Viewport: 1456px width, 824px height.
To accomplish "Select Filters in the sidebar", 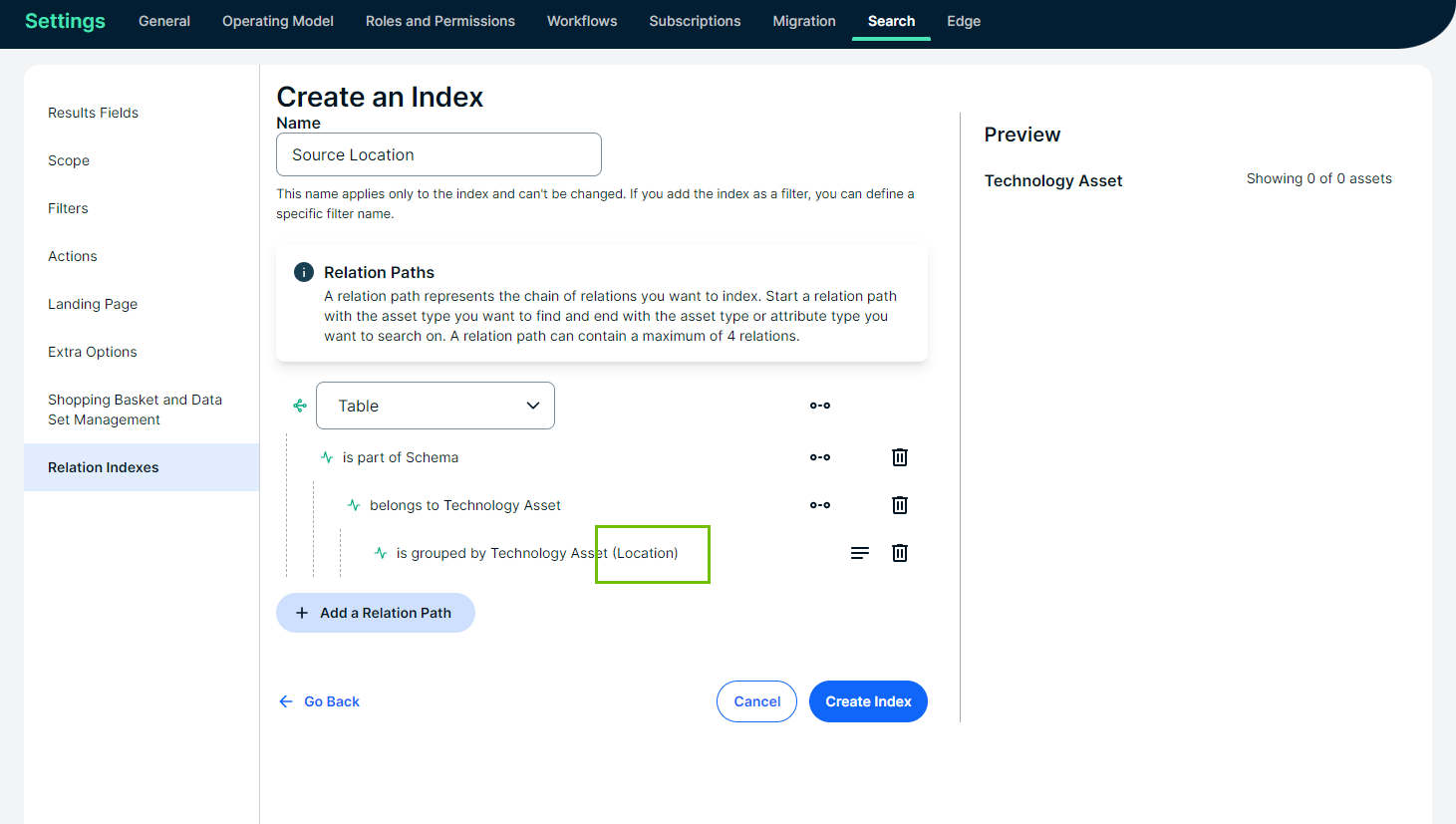I will point(68,208).
